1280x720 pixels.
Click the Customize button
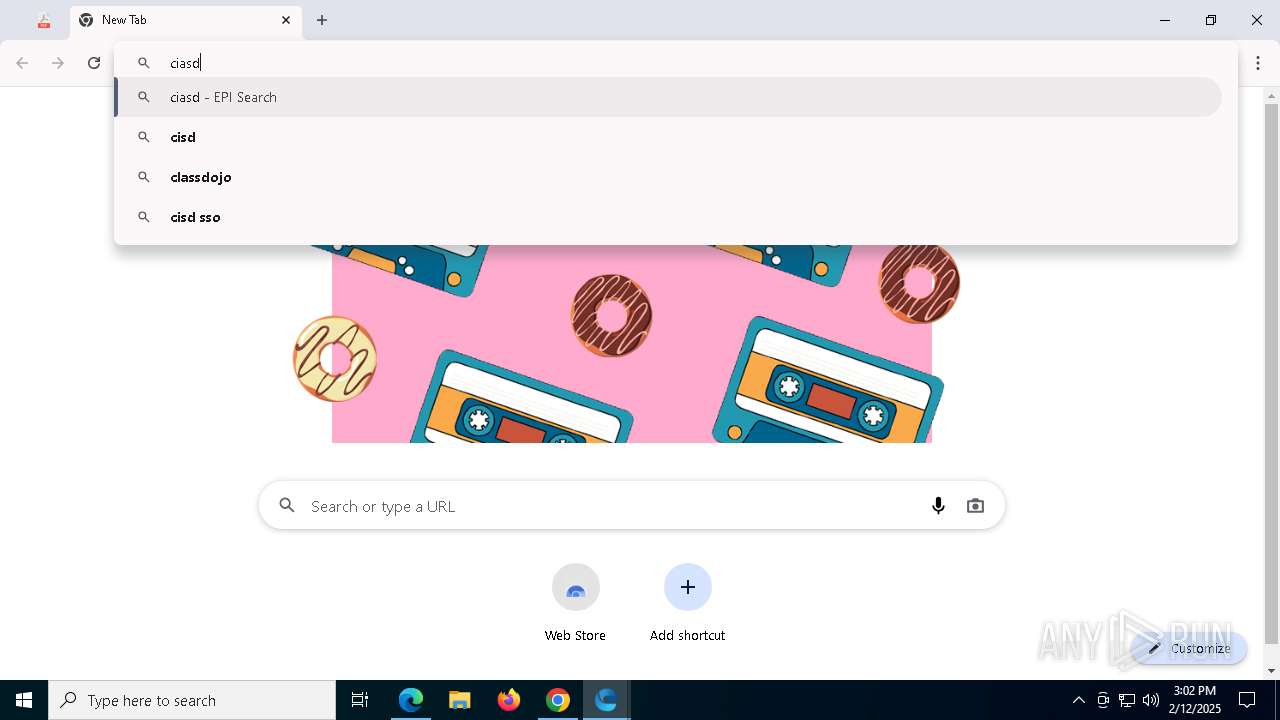pyautogui.click(x=1189, y=648)
